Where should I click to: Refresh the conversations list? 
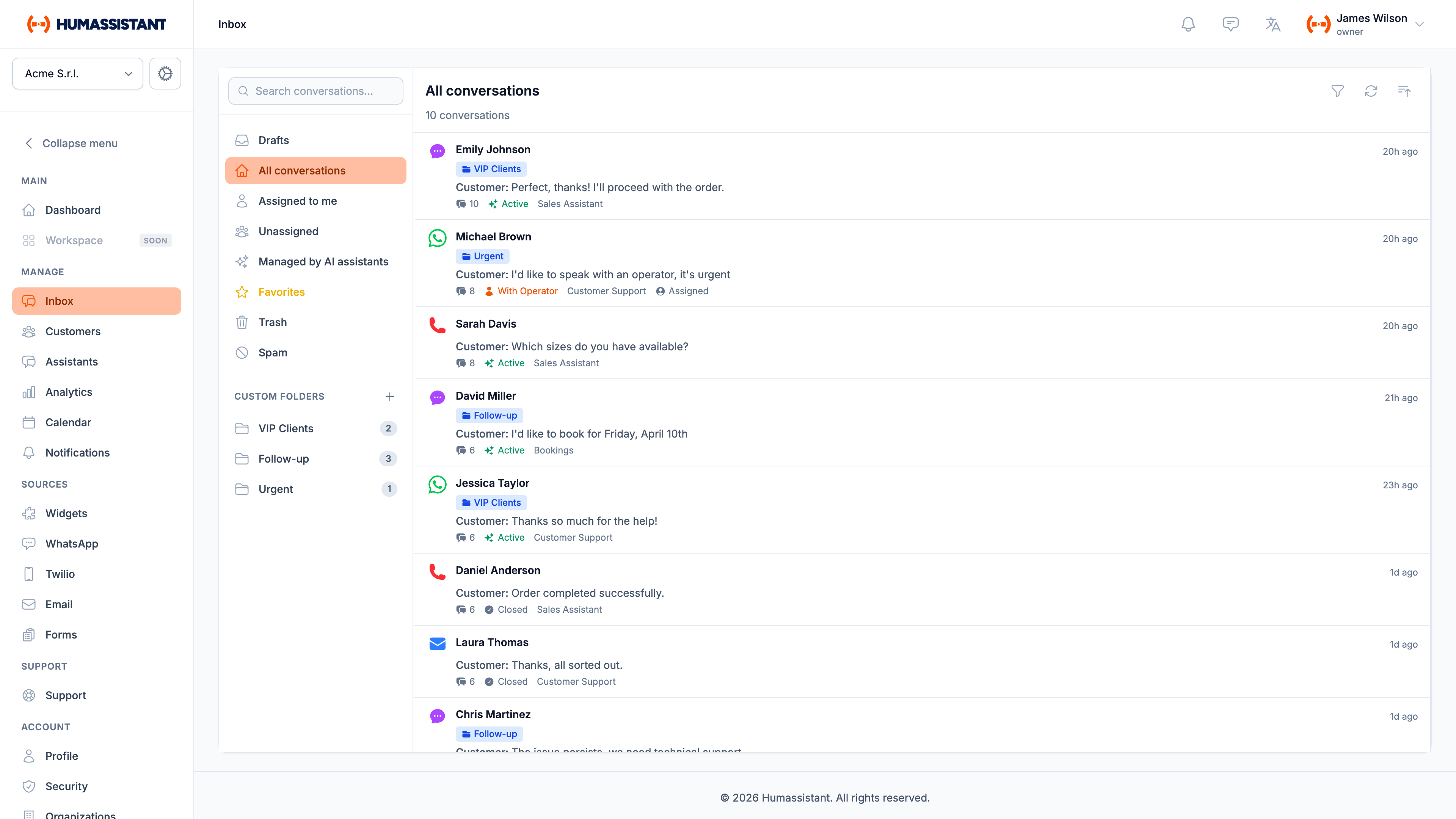1371,91
